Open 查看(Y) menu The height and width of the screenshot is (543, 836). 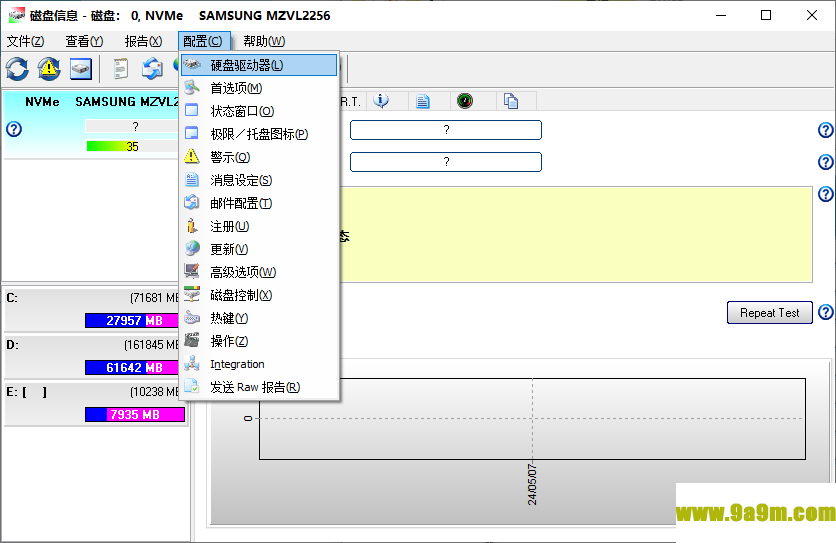click(84, 41)
